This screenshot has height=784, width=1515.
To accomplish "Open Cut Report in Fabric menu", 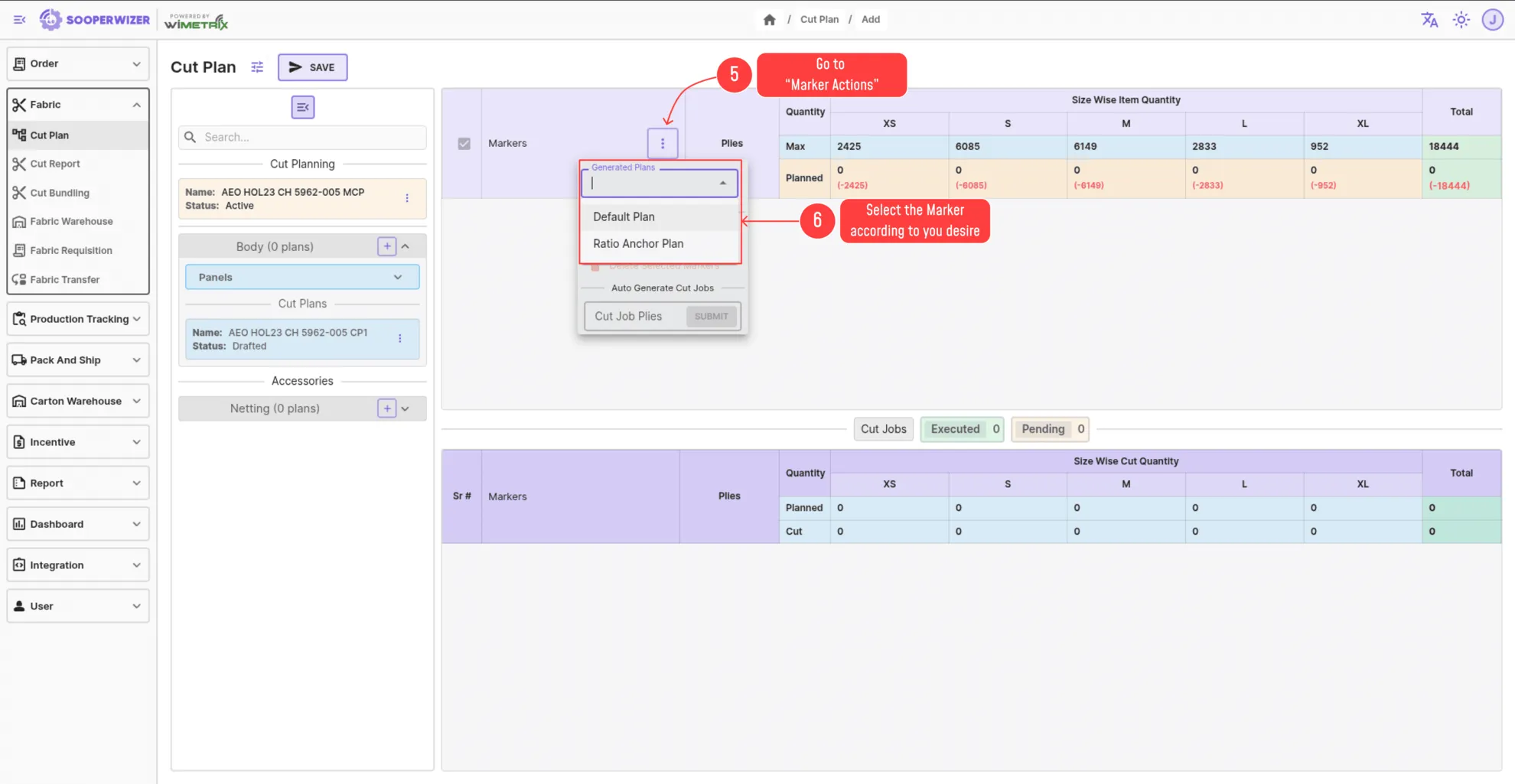I will click(x=55, y=164).
